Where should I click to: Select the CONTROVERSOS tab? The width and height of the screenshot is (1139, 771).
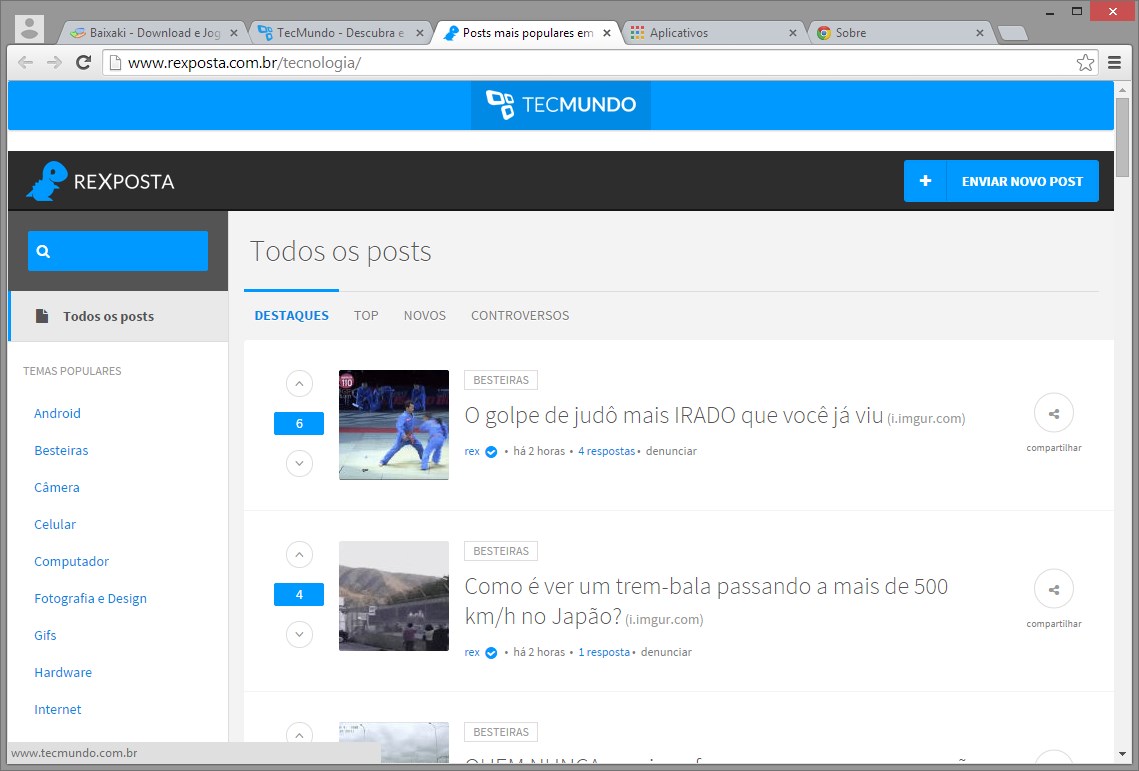click(x=520, y=315)
